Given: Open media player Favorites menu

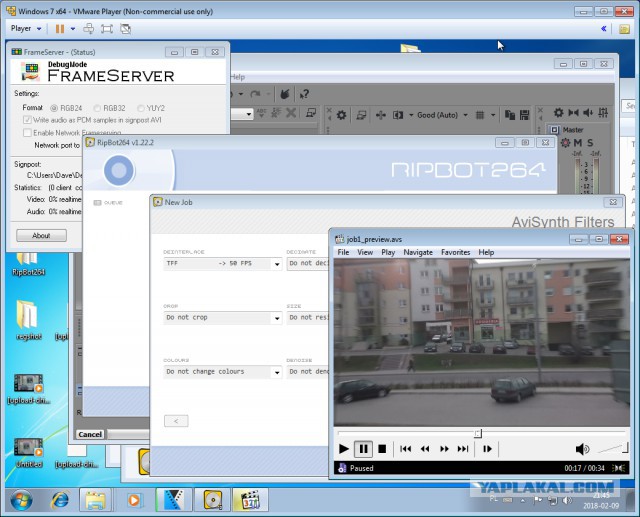Looking at the screenshot, I should coord(456,252).
